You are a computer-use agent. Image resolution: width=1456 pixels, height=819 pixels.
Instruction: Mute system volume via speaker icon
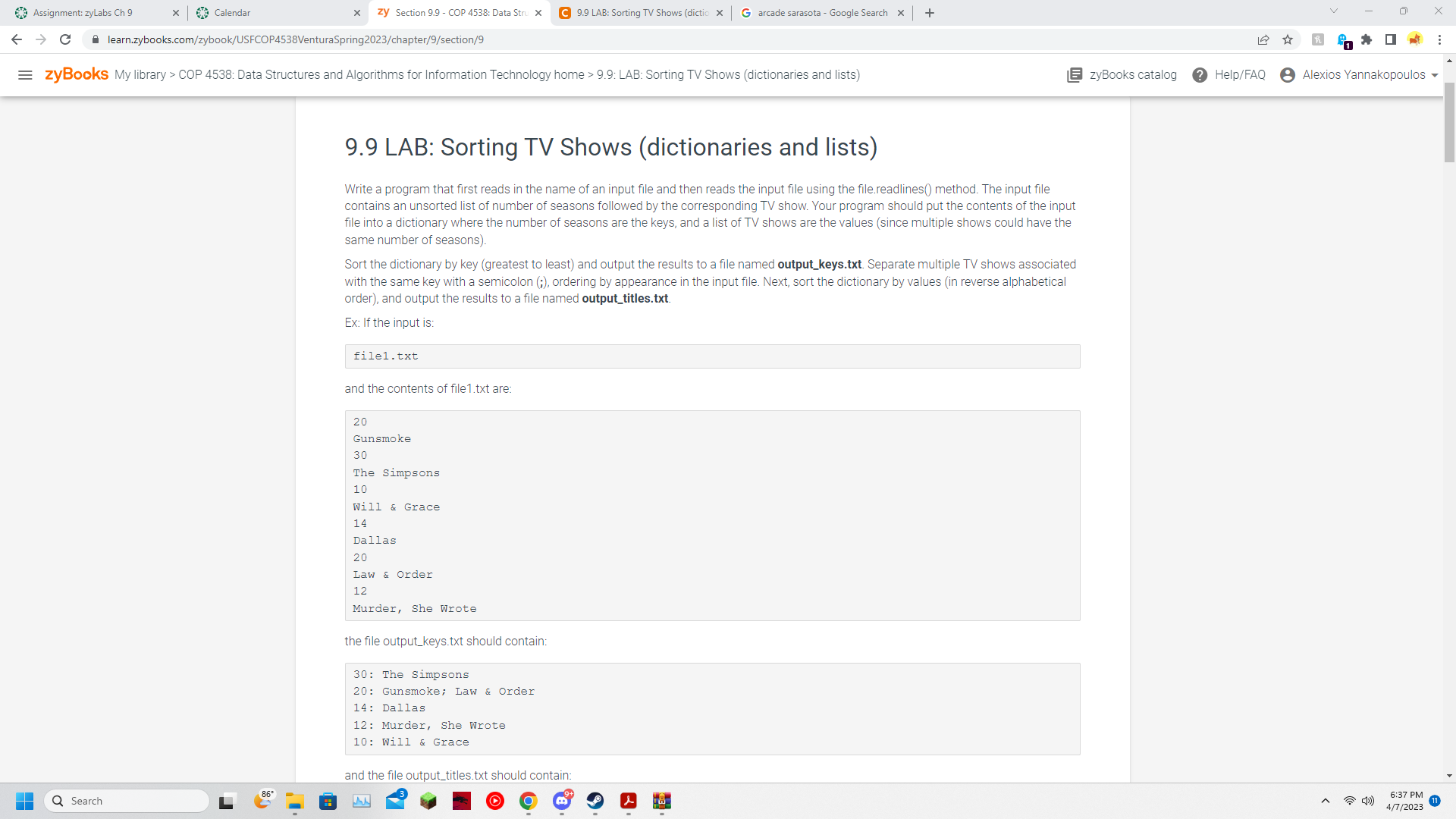1369,800
